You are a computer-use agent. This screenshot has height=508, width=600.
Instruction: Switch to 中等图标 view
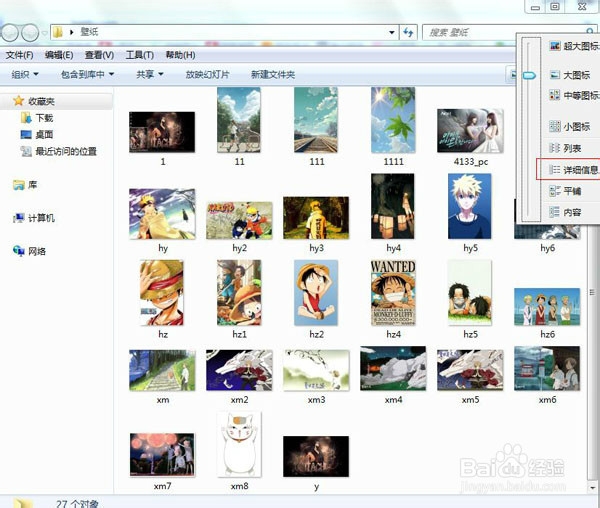[x=574, y=95]
